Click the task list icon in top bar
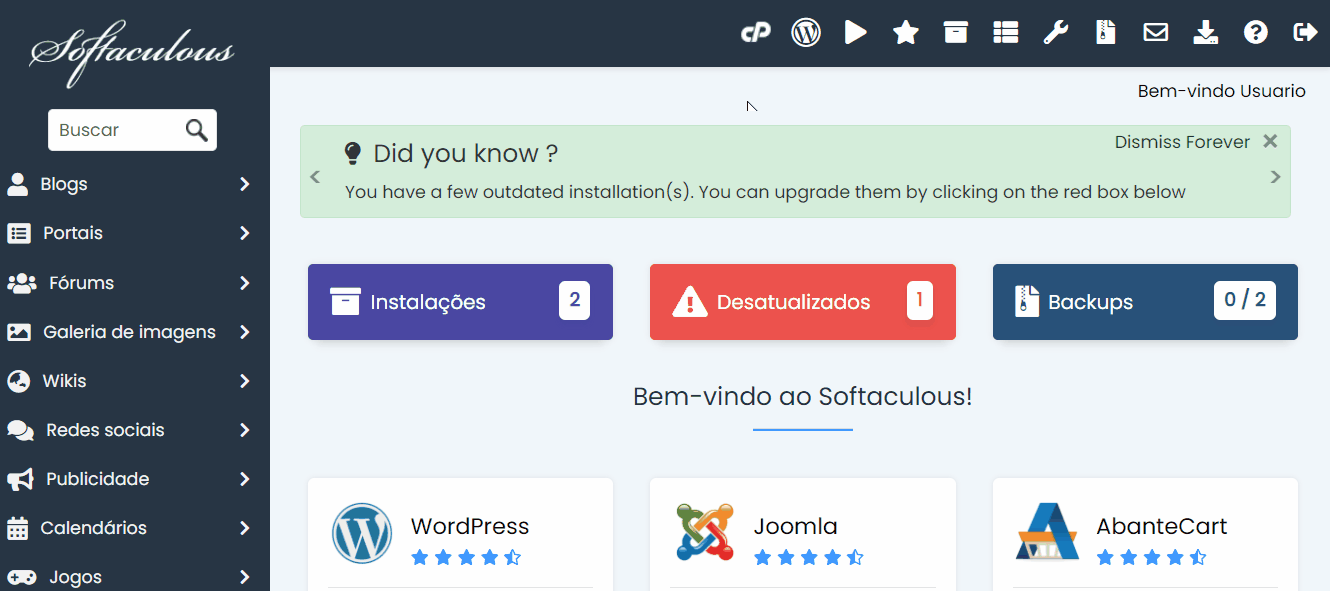The width and height of the screenshot is (1330, 591). click(1006, 33)
